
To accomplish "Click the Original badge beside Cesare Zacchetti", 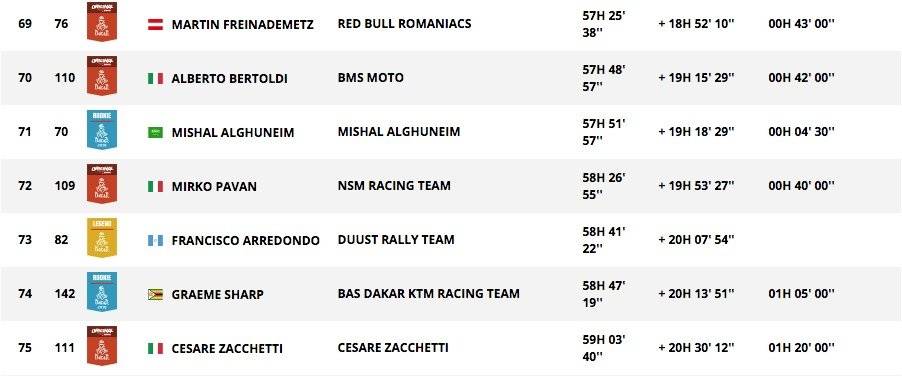I will [102, 346].
